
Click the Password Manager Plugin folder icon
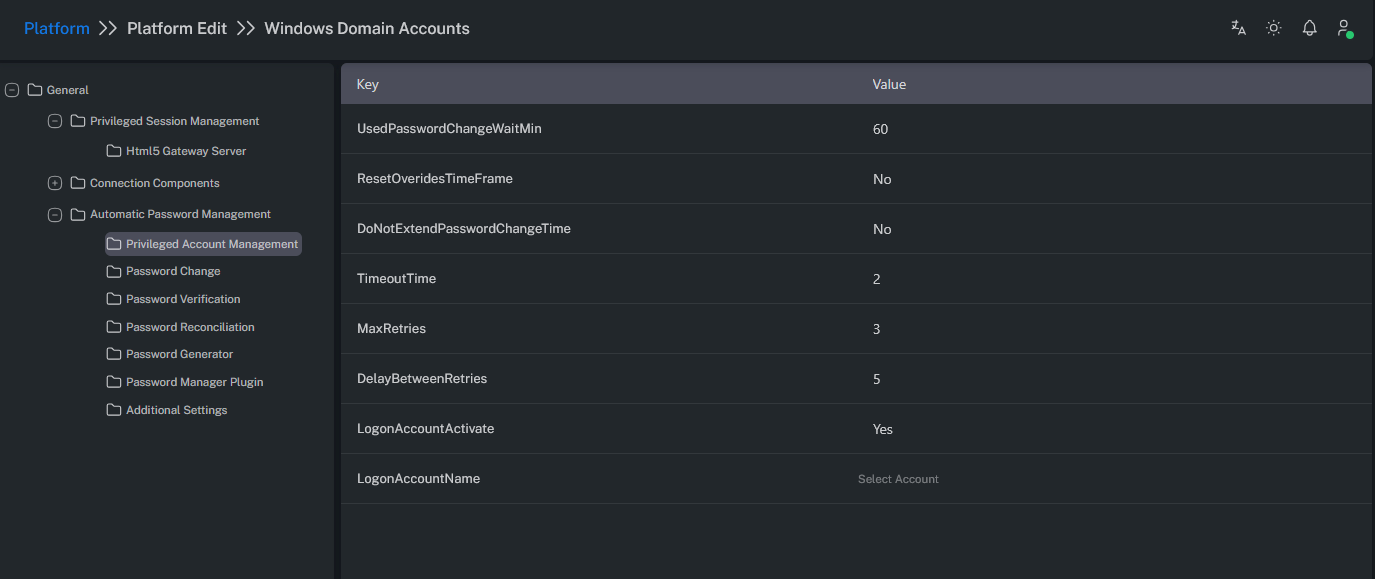click(114, 382)
